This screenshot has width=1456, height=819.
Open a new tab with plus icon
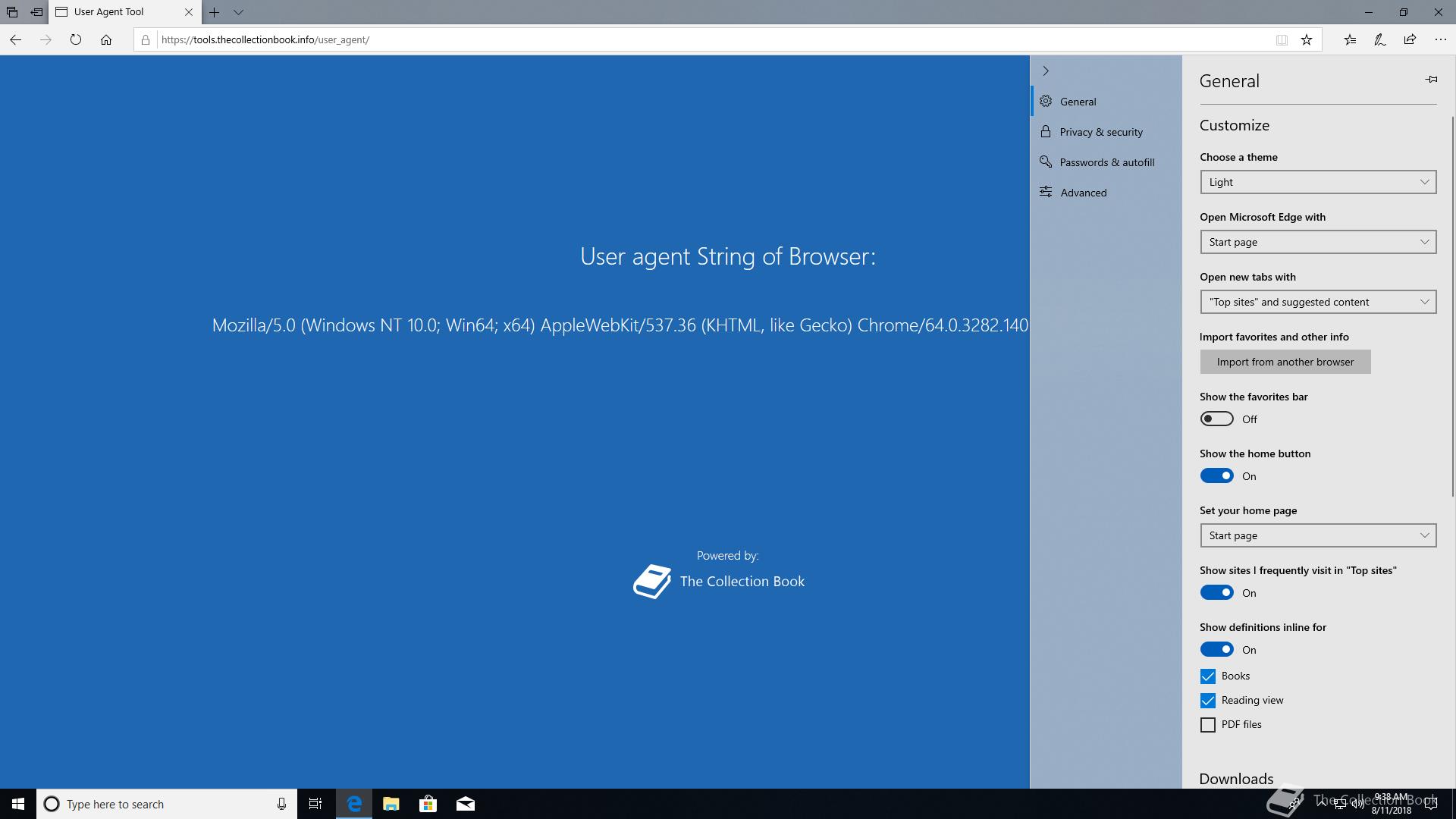point(215,12)
